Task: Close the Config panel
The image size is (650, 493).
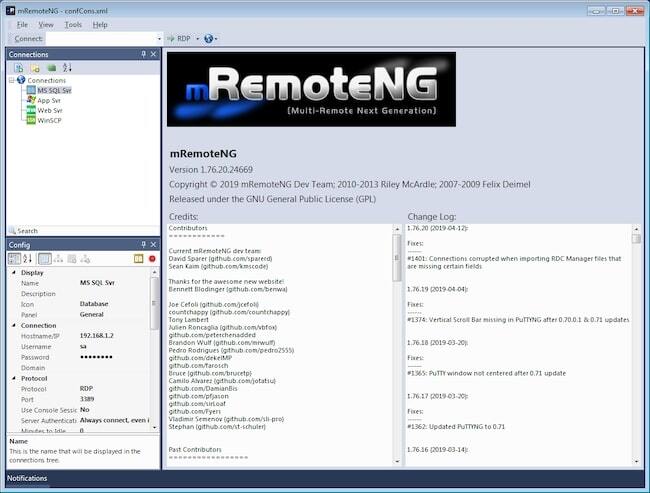Action: pyautogui.click(x=153, y=245)
